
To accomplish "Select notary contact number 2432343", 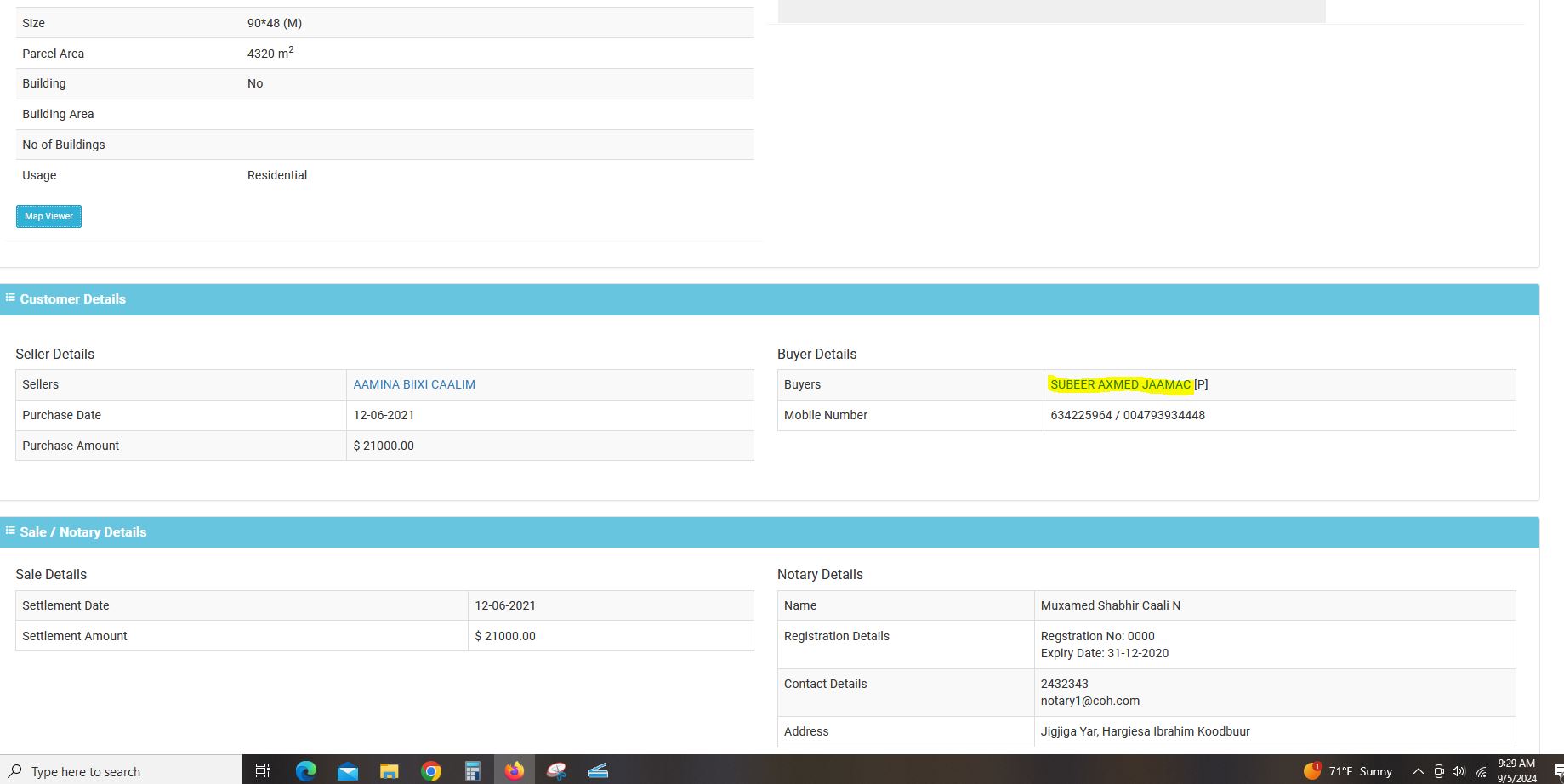I will coord(1065,684).
